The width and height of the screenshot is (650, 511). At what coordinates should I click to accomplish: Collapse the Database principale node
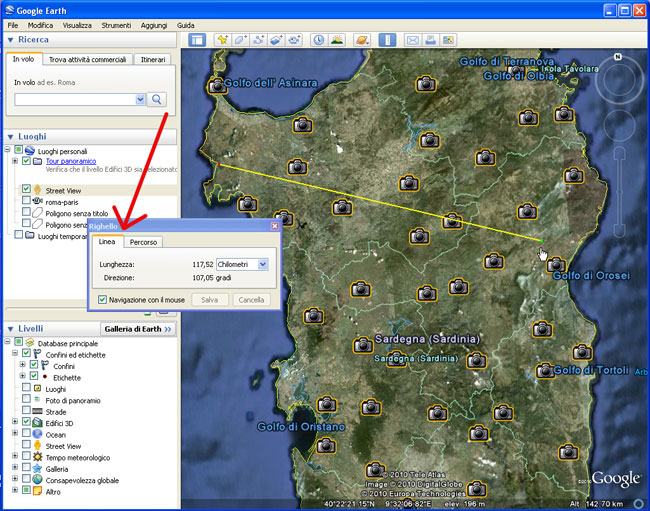point(7,341)
